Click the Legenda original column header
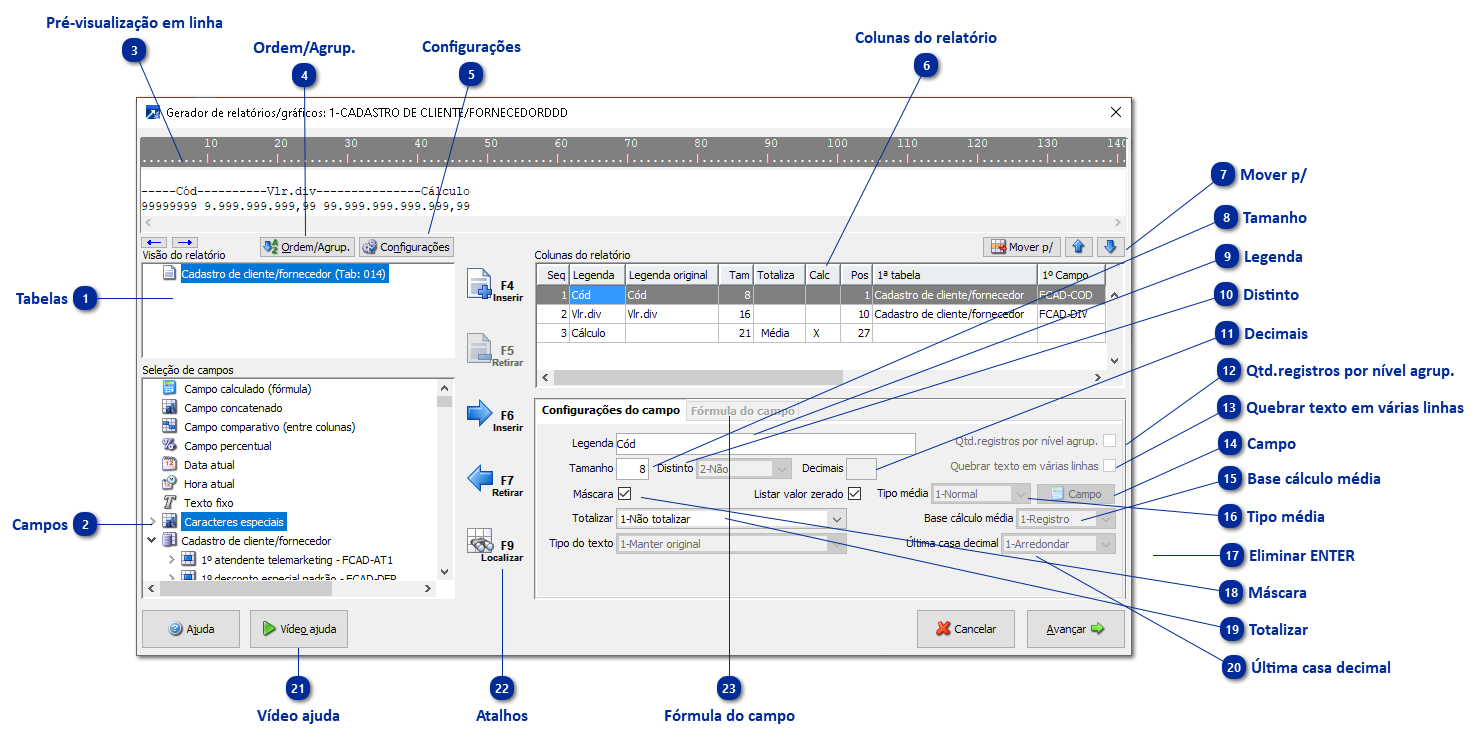 click(672, 274)
